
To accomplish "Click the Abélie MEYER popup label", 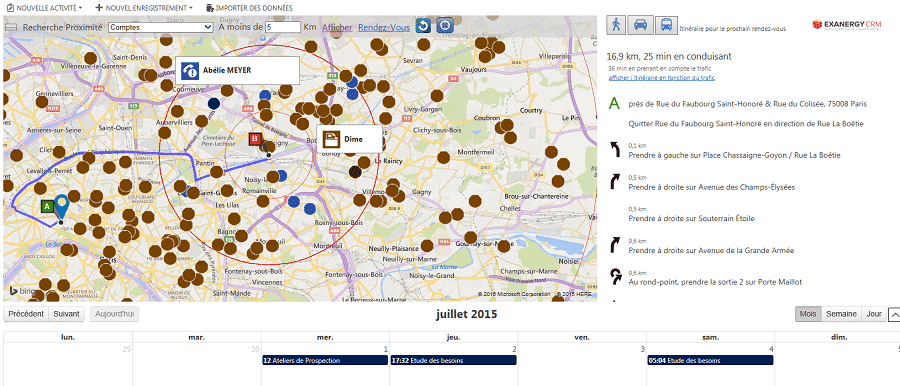I will coord(227,71).
